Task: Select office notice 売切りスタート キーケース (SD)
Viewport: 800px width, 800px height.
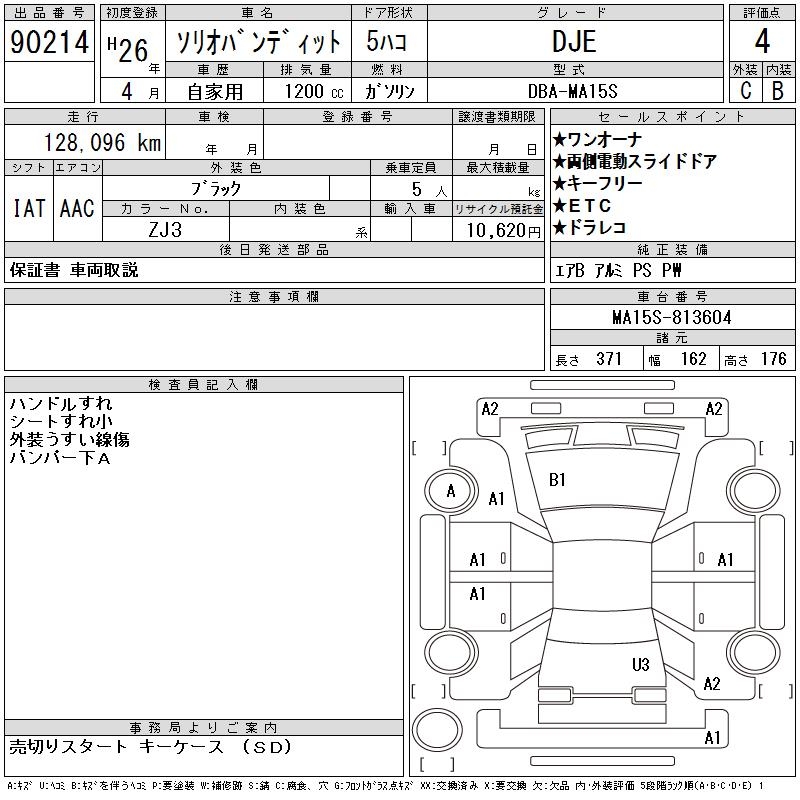Action: [151, 747]
